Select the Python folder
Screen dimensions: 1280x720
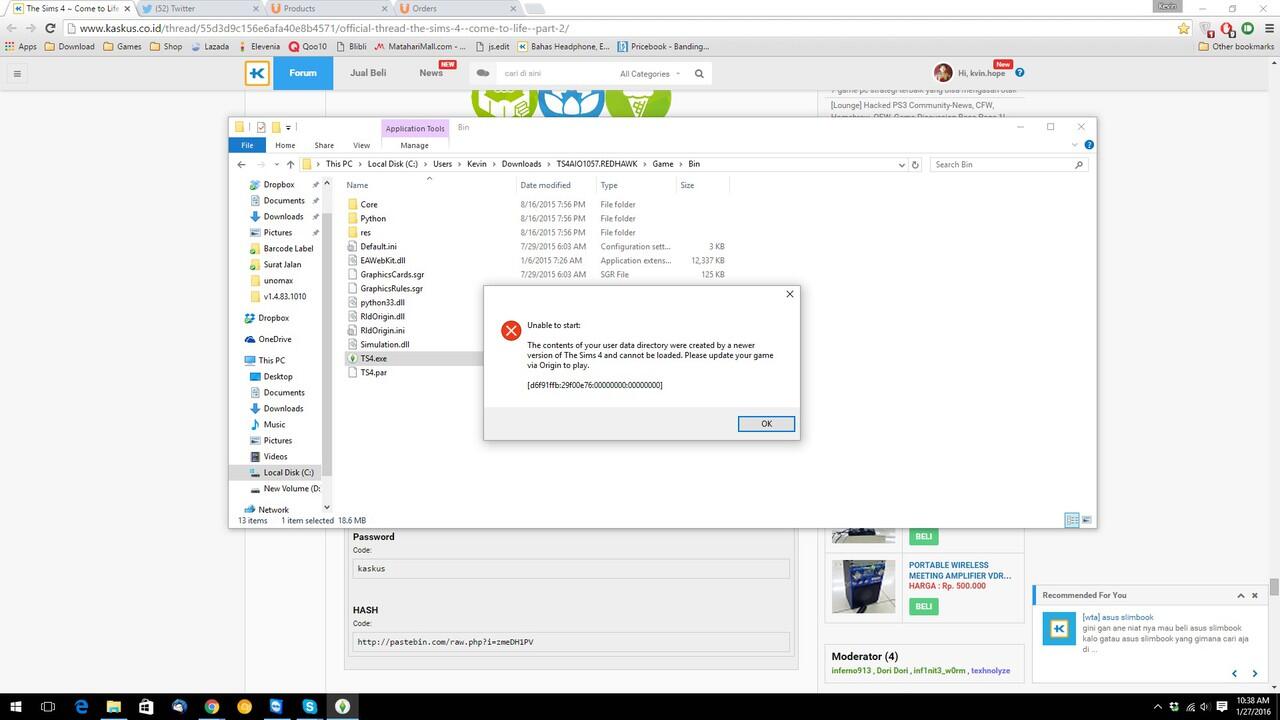point(373,218)
